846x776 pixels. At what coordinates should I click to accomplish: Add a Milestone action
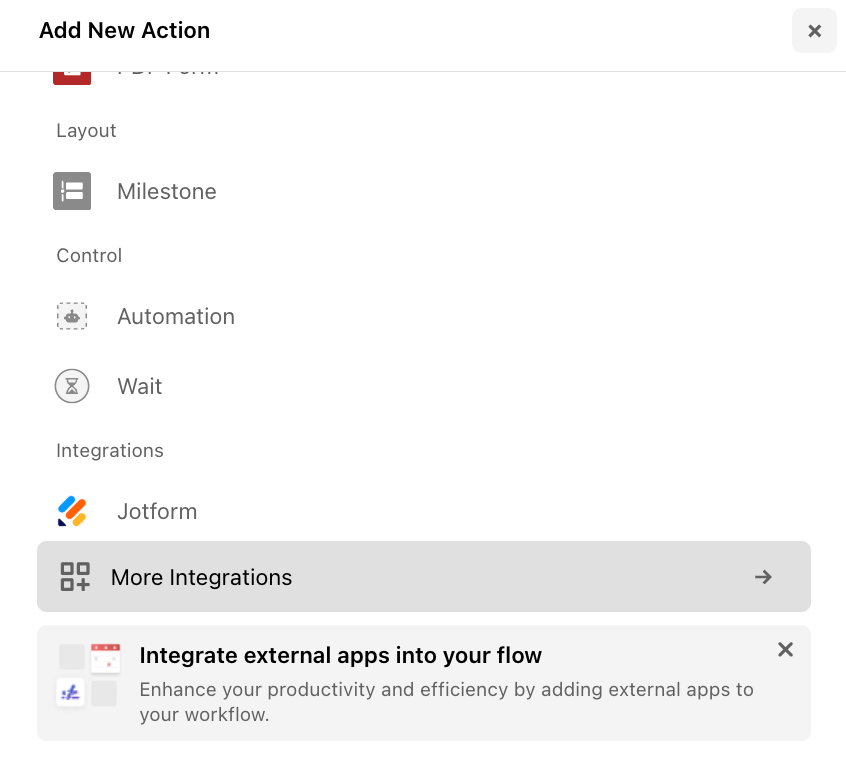166,191
